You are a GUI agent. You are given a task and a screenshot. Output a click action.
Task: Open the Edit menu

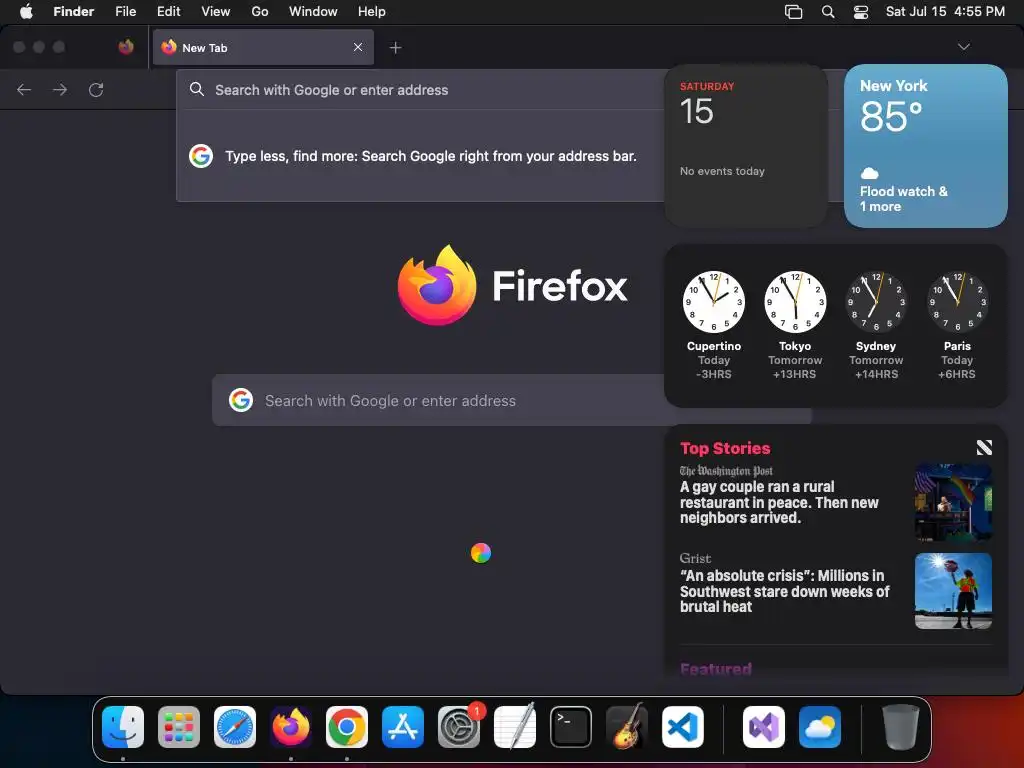point(168,12)
